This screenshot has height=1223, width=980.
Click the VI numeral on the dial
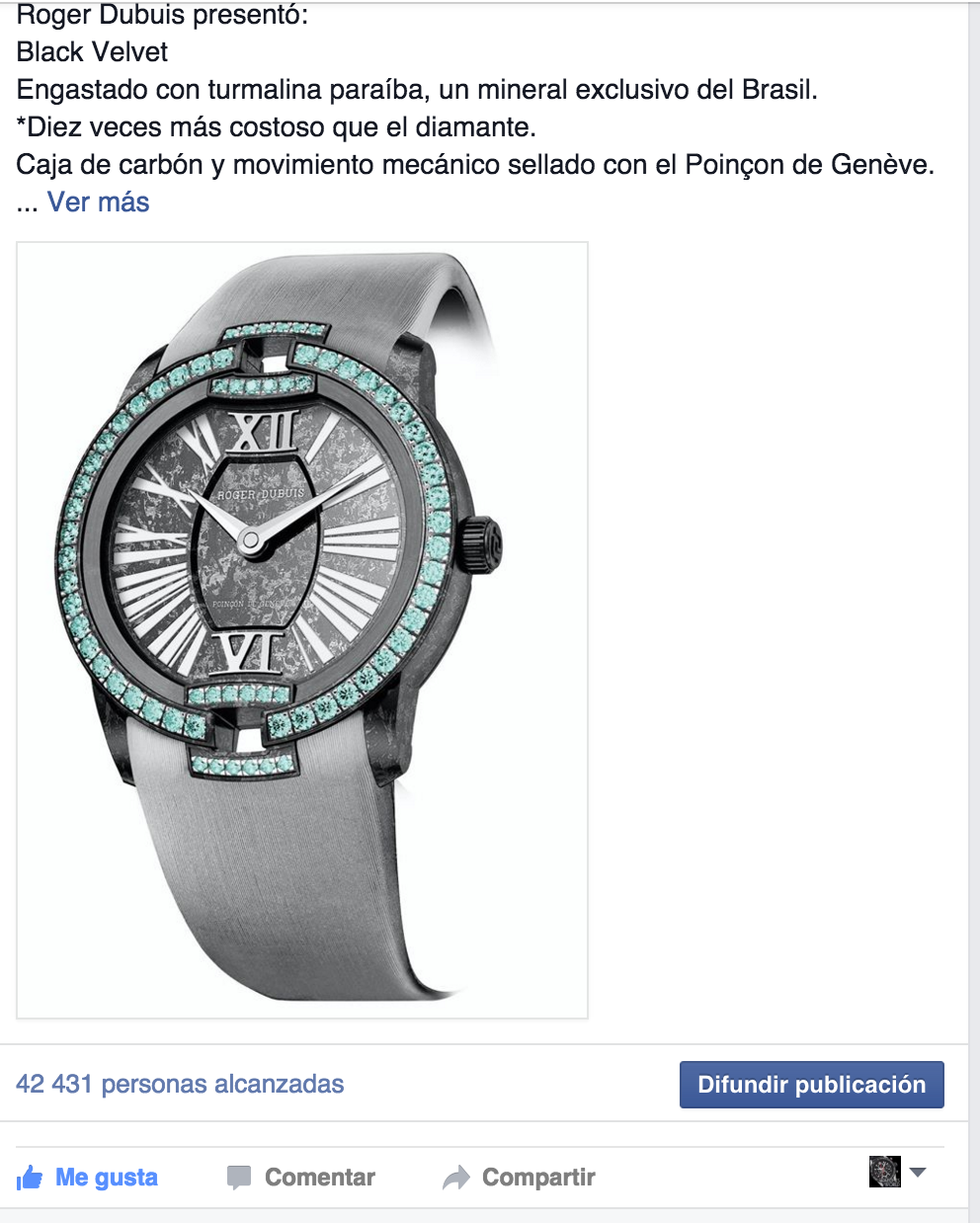click(x=249, y=654)
